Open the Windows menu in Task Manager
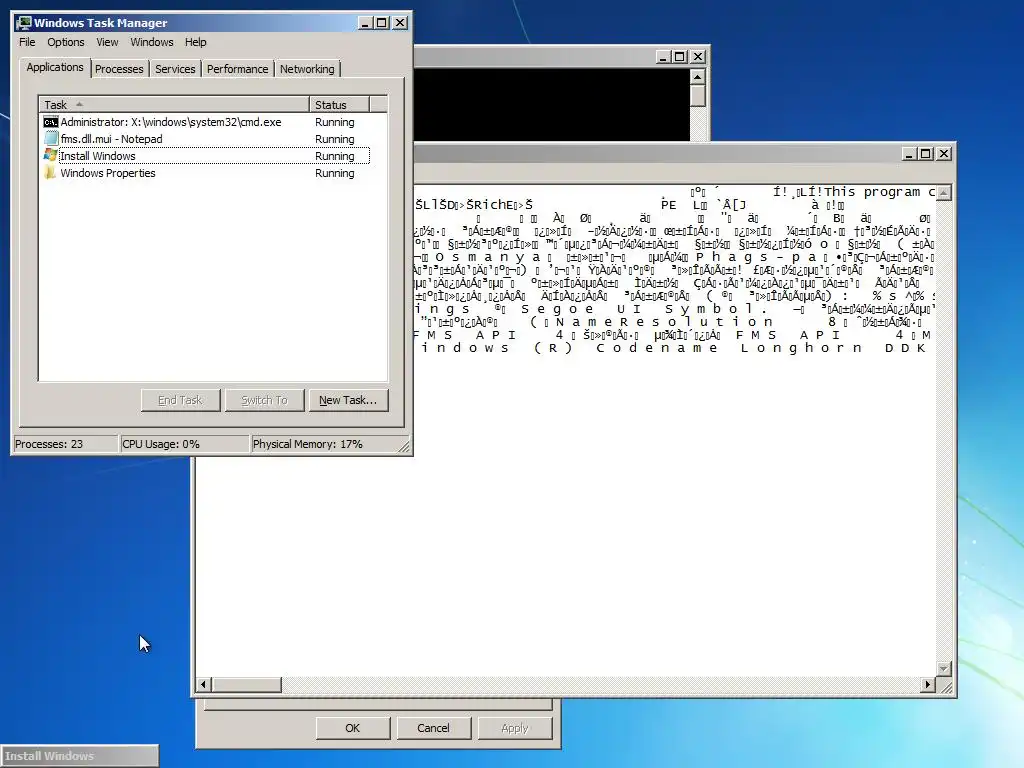This screenshot has width=1024, height=768. pyautogui.click(x=152, y=42)
